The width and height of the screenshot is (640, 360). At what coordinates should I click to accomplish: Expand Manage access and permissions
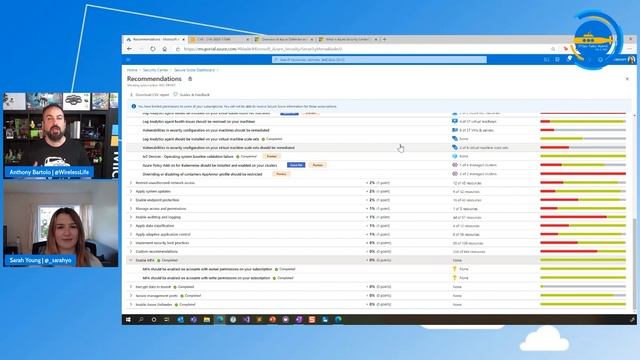[131, 209]
